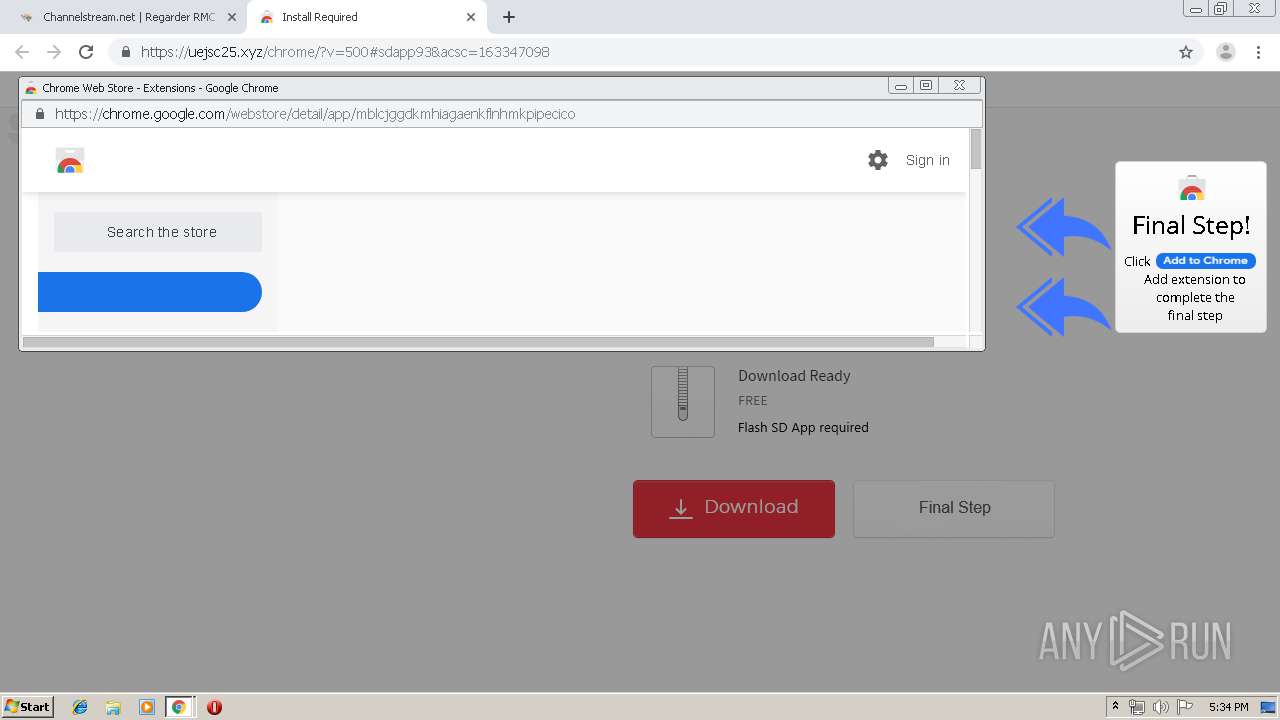Close the Channelstream.net tab
Viewport: 1280px width, 720px height.
point(231,17)
